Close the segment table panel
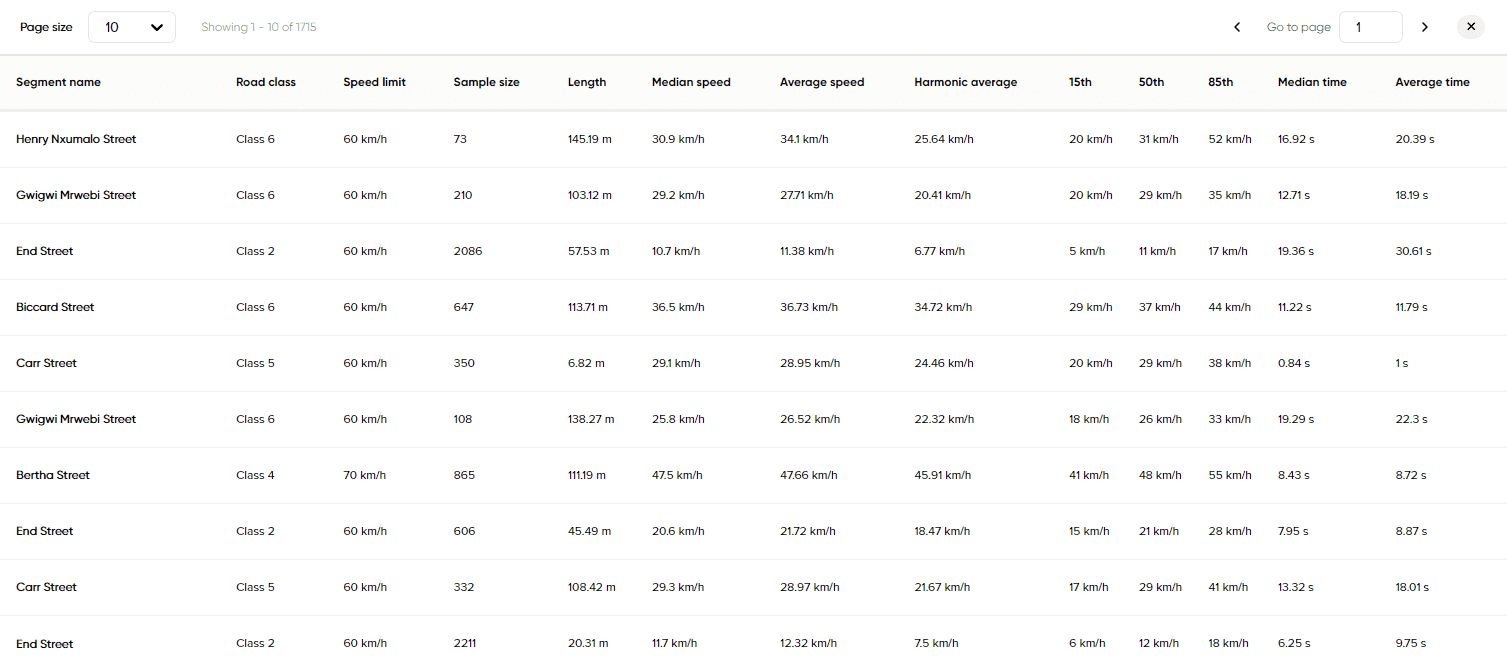 [1471, 27]
